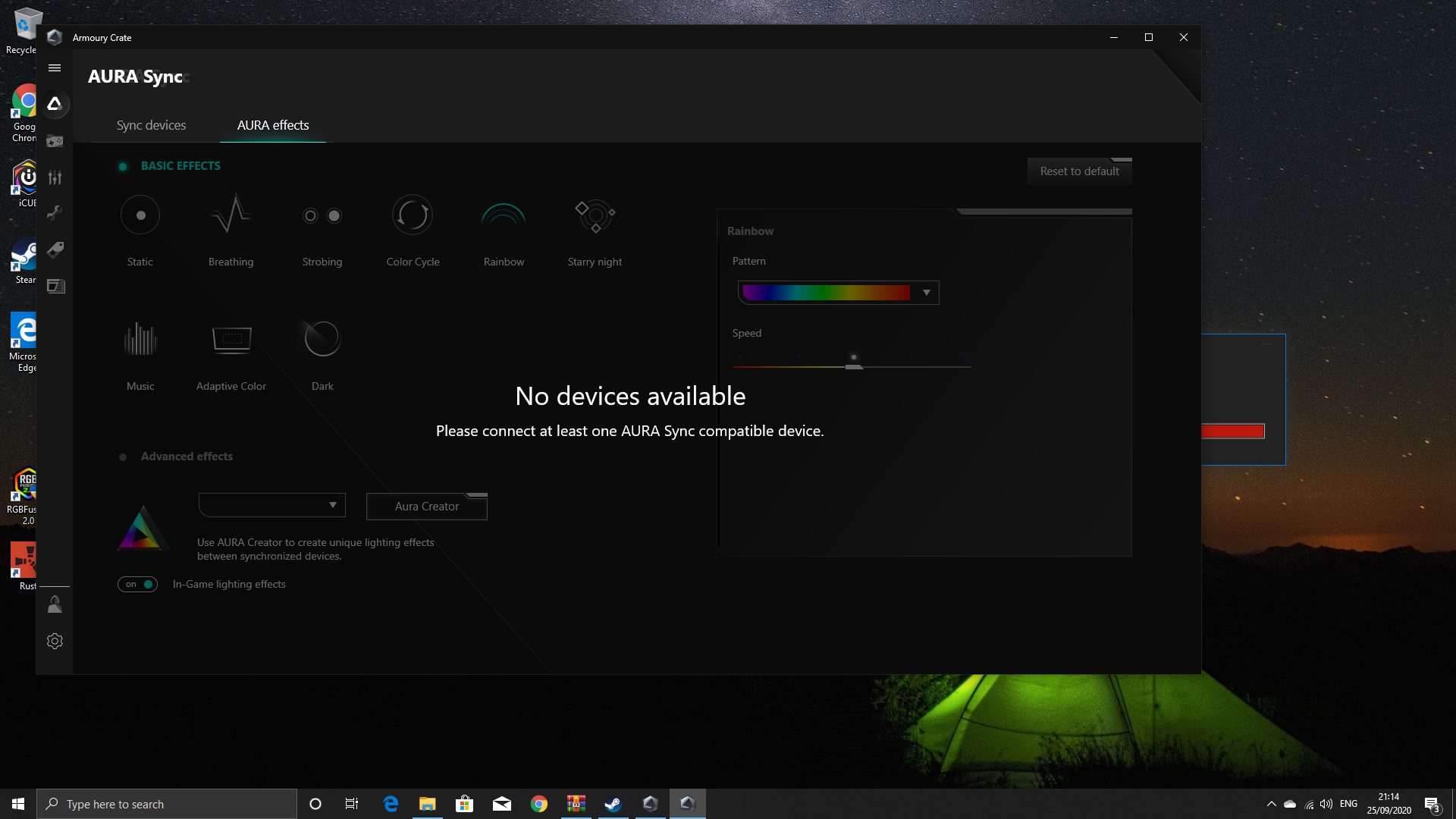
Task: Select the Static lighting effect
Action: [x=140, y=216]
